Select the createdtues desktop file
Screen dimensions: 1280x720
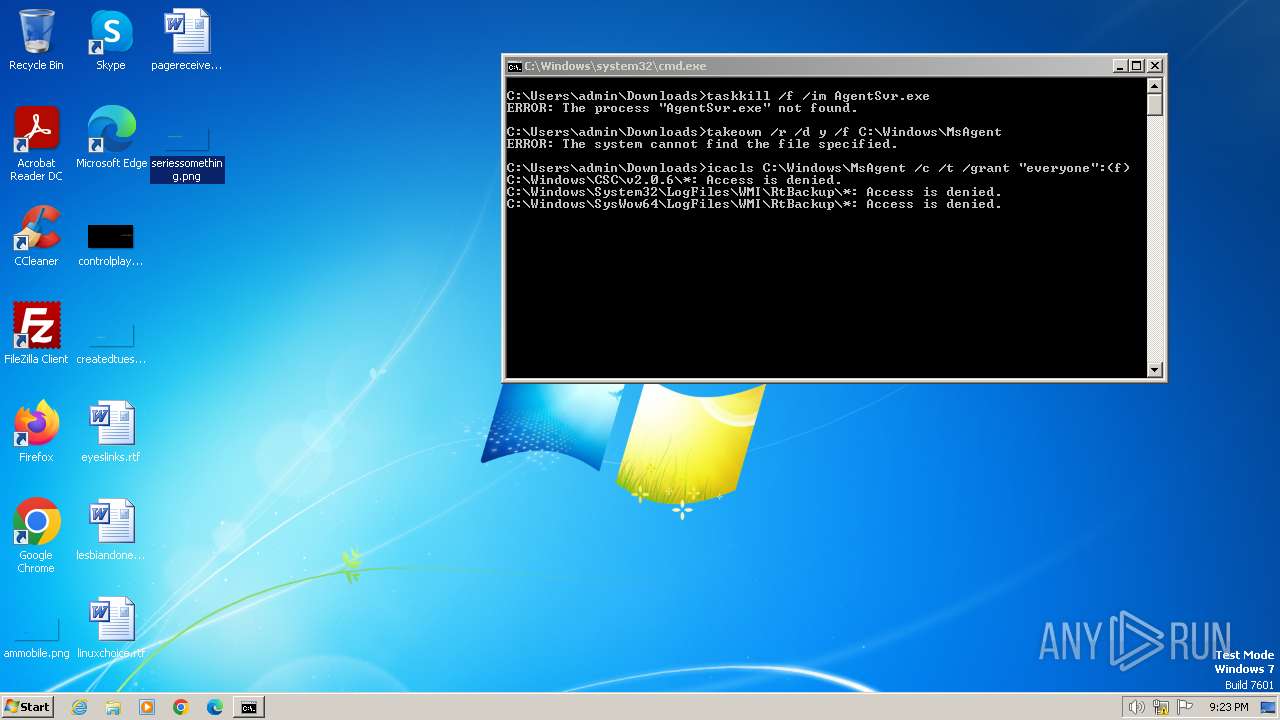pyautogui.click(x=110, y=344)
